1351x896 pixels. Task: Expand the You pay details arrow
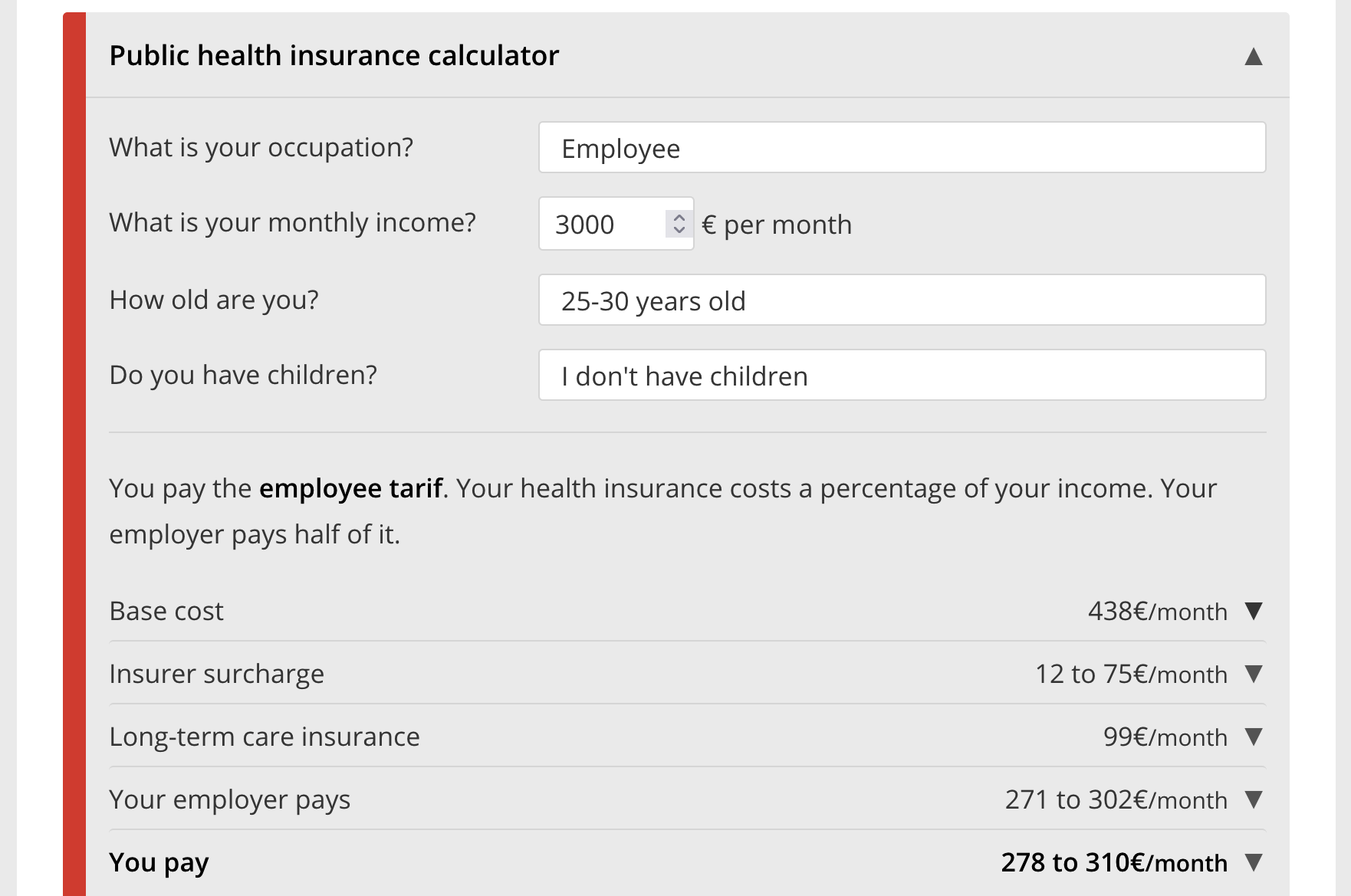[1254, 862]
